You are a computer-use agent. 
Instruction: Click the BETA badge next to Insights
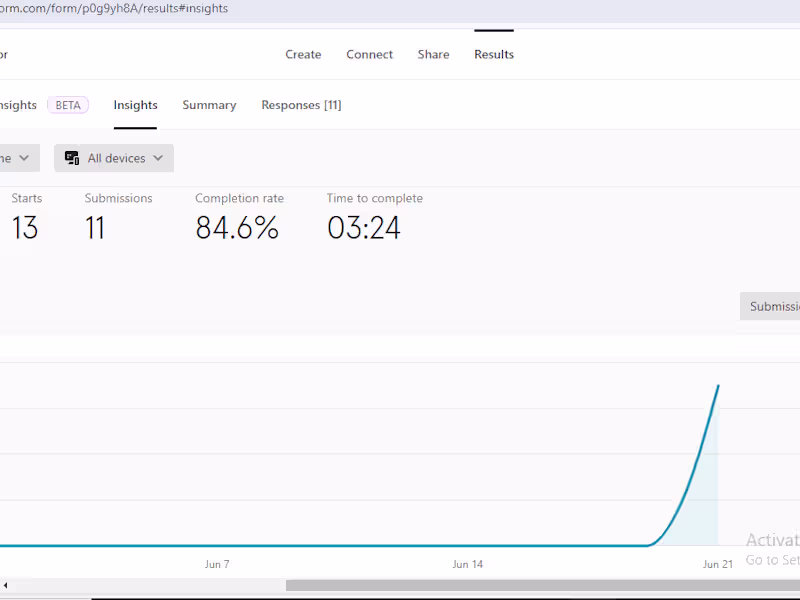click(67, 104)
